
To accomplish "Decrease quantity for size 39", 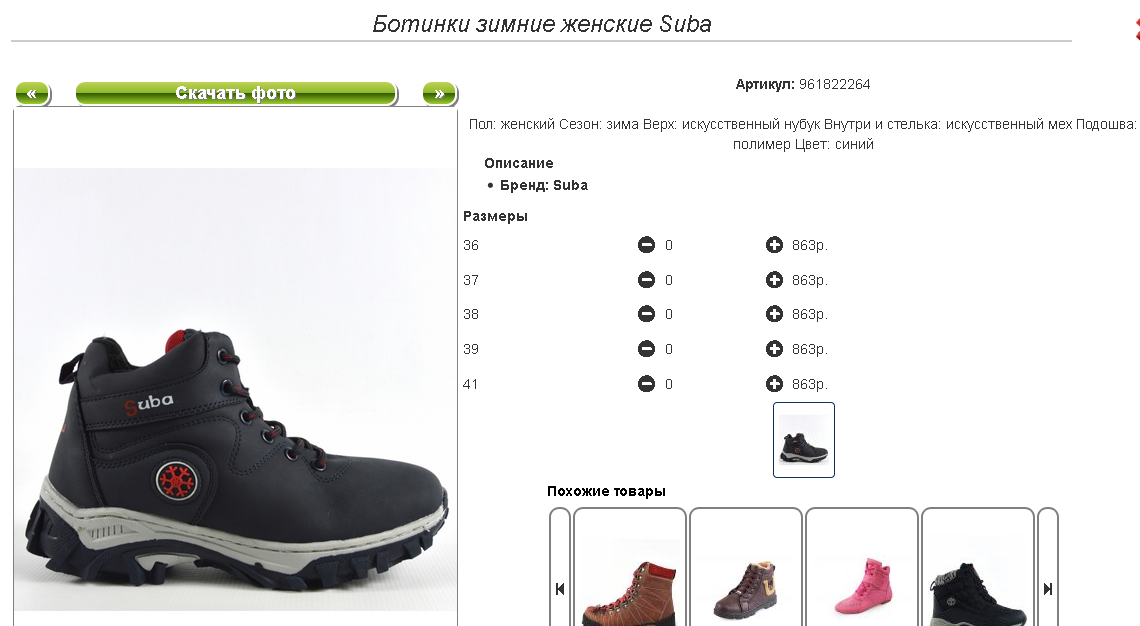I will click(646, 349).
